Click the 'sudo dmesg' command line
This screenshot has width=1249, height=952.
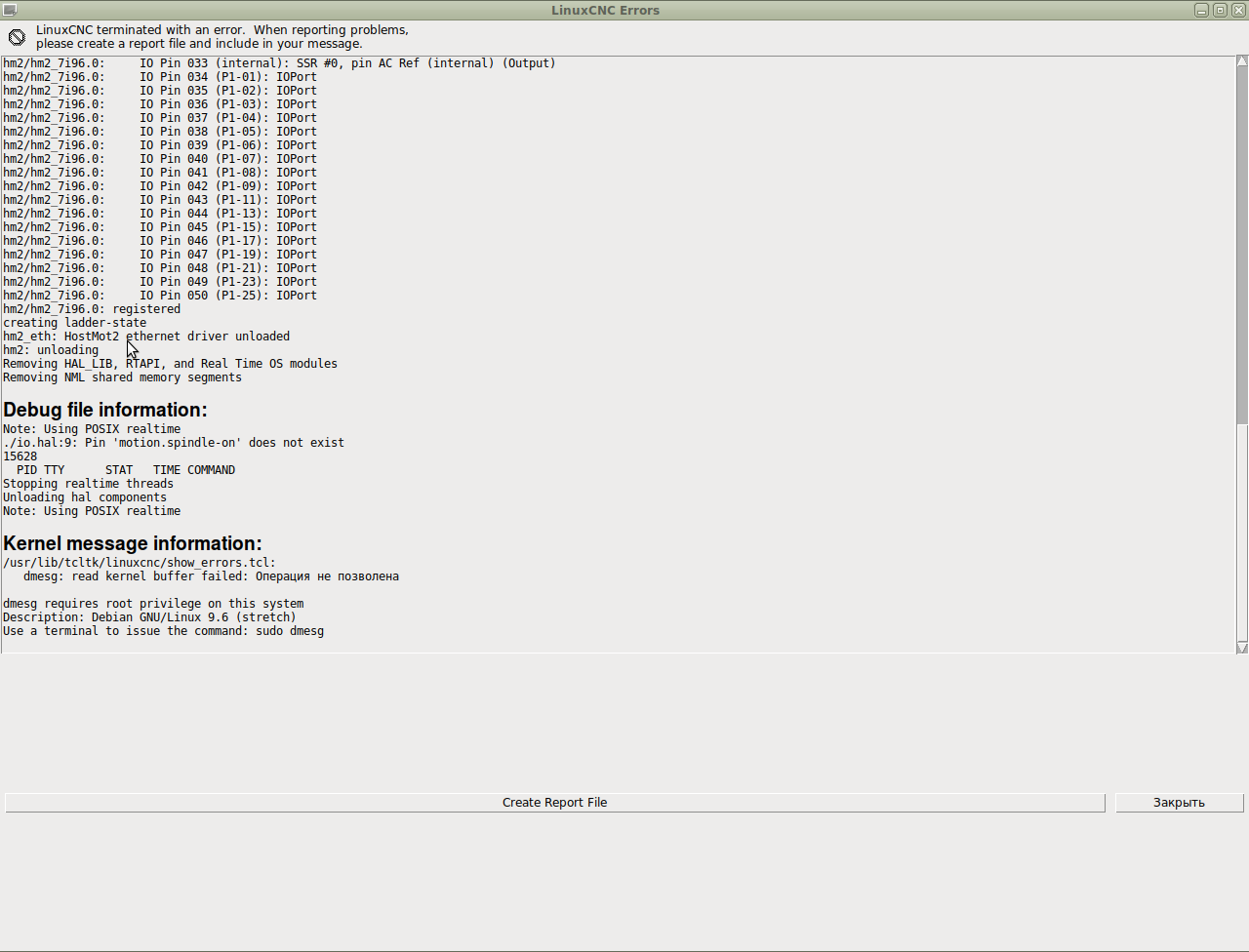[x=163, y=631]
